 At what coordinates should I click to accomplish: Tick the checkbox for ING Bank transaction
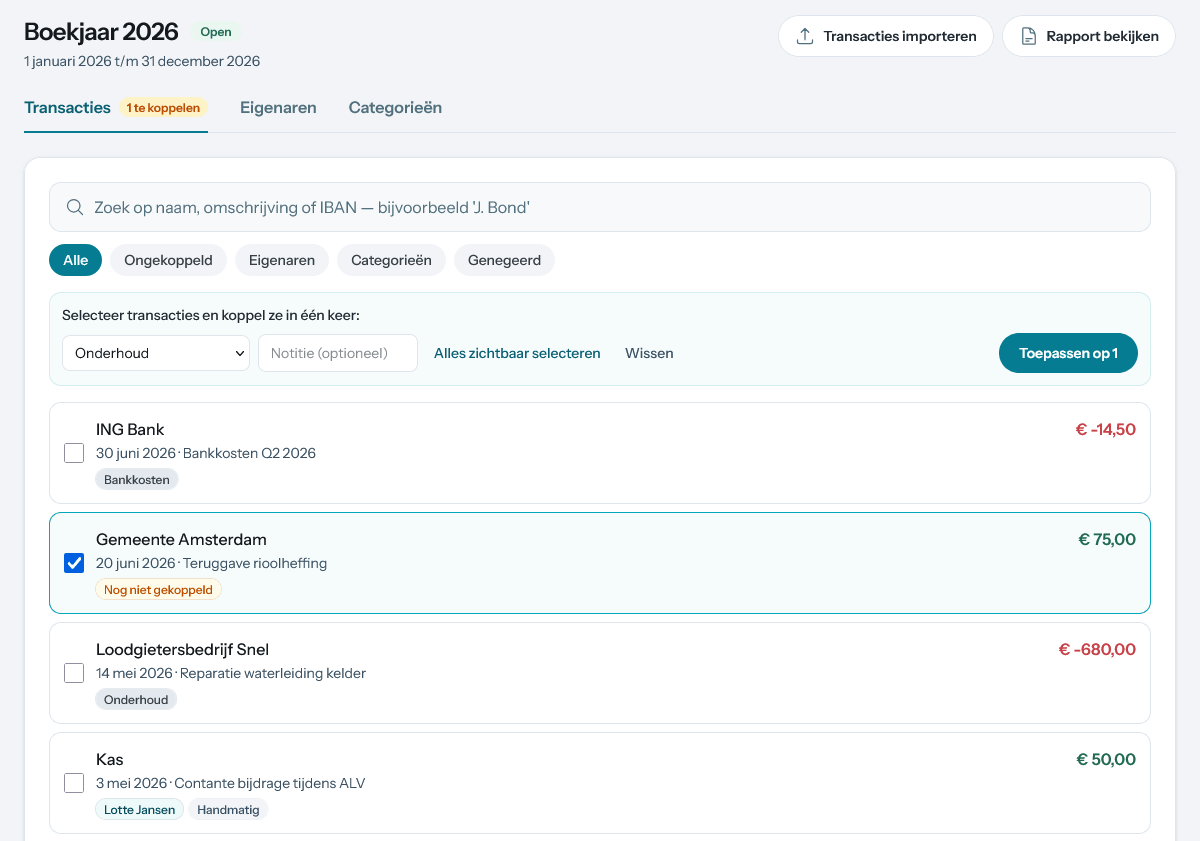(x=74, y=453)
